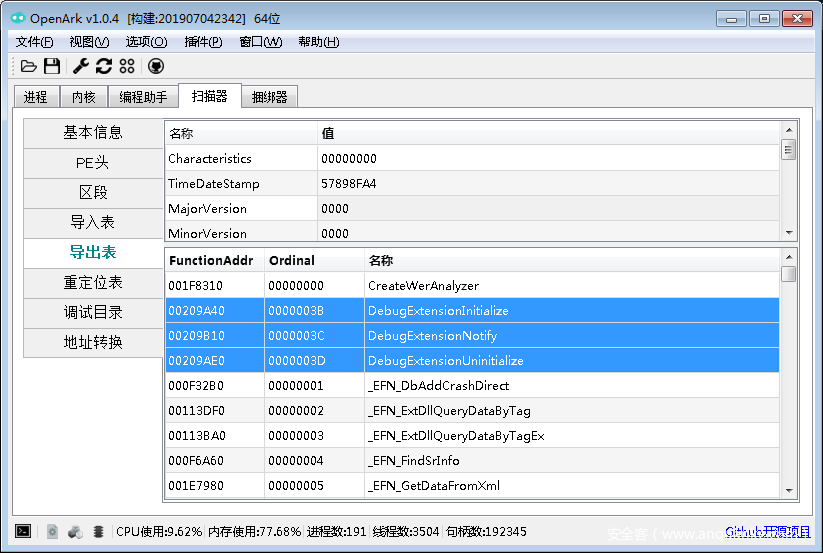Screen dimensions: 823x553
Task: Click the refresh arrows icon
Action: click(x=103, y=66)
